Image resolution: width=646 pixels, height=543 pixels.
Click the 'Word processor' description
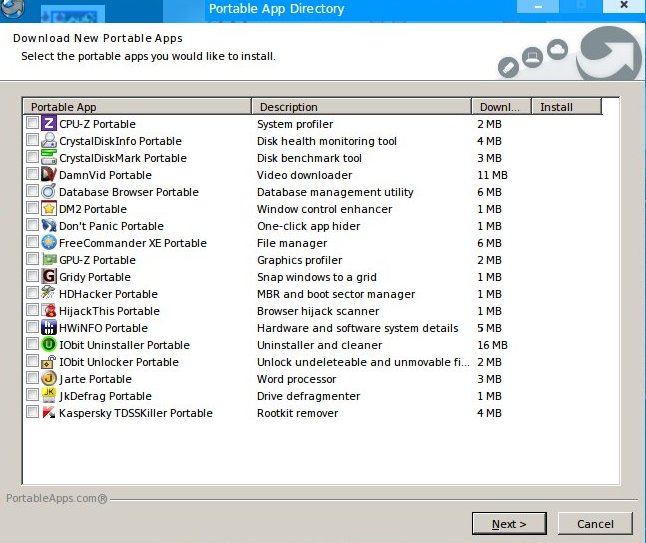point(297,379)
